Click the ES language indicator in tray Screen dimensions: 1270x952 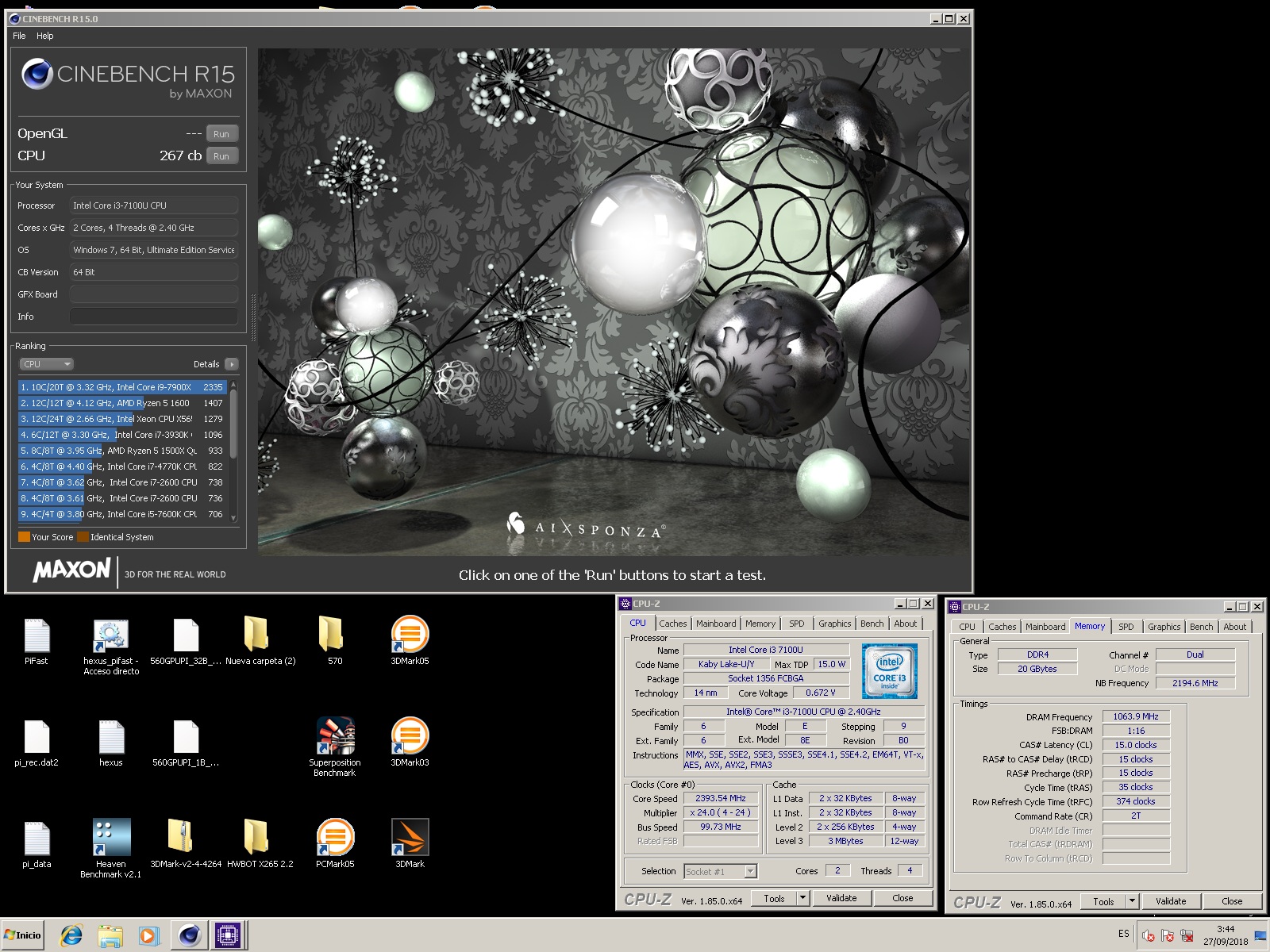point(1123,934)
